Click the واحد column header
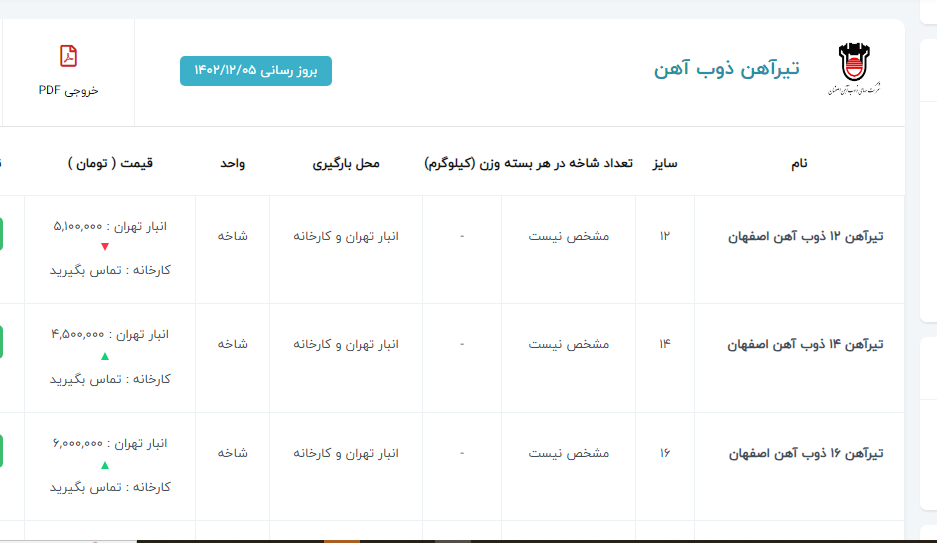Screen dimensions: 937x543 tap(233, 163)
